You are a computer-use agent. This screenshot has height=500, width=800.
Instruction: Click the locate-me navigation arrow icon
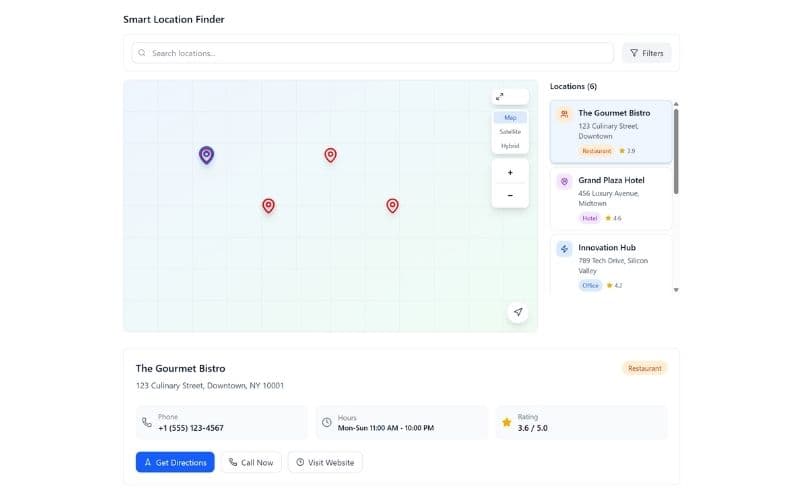point(518,312)
